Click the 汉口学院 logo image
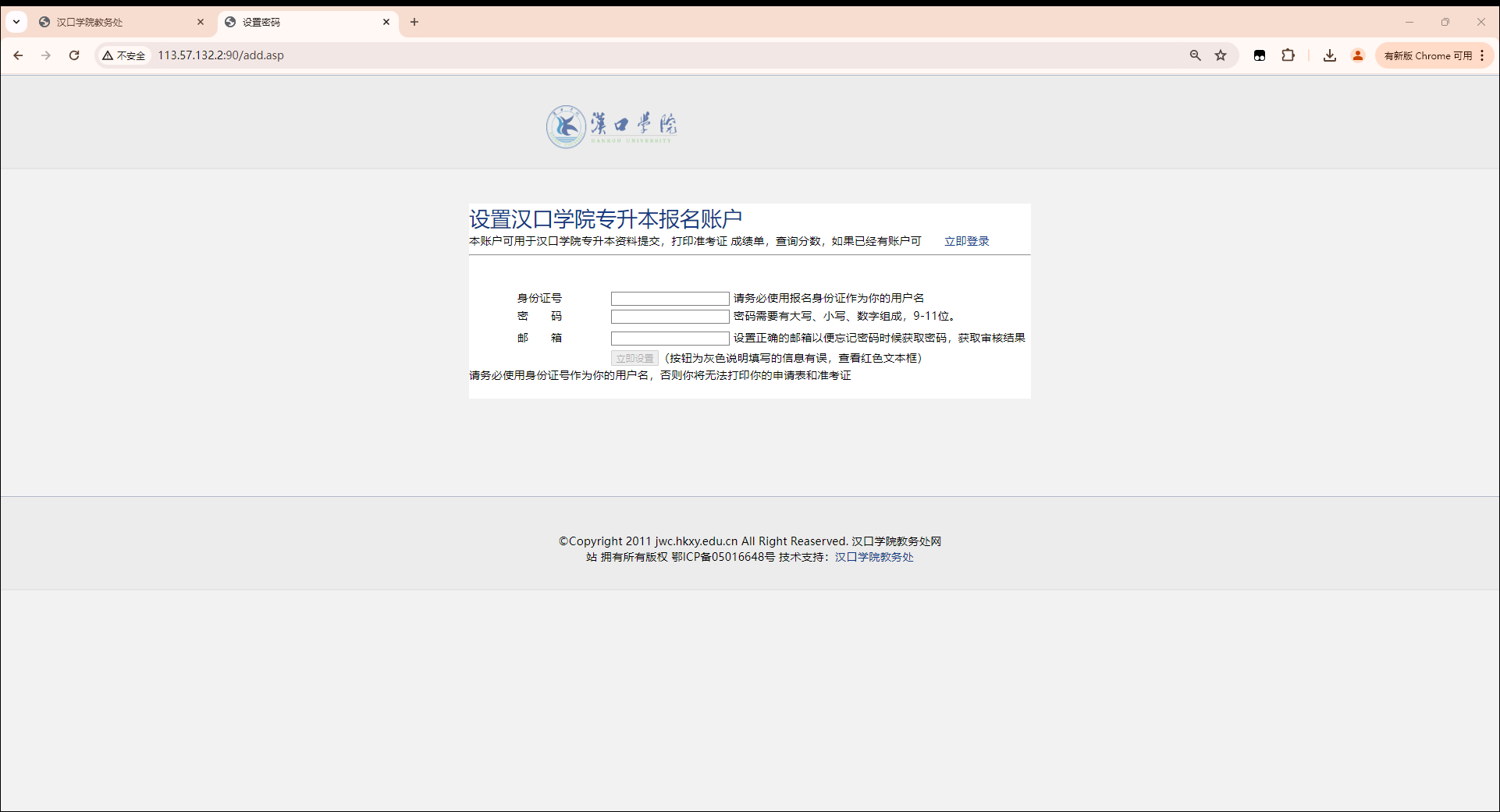1500x812 pixels. click(x=611, y=126)
